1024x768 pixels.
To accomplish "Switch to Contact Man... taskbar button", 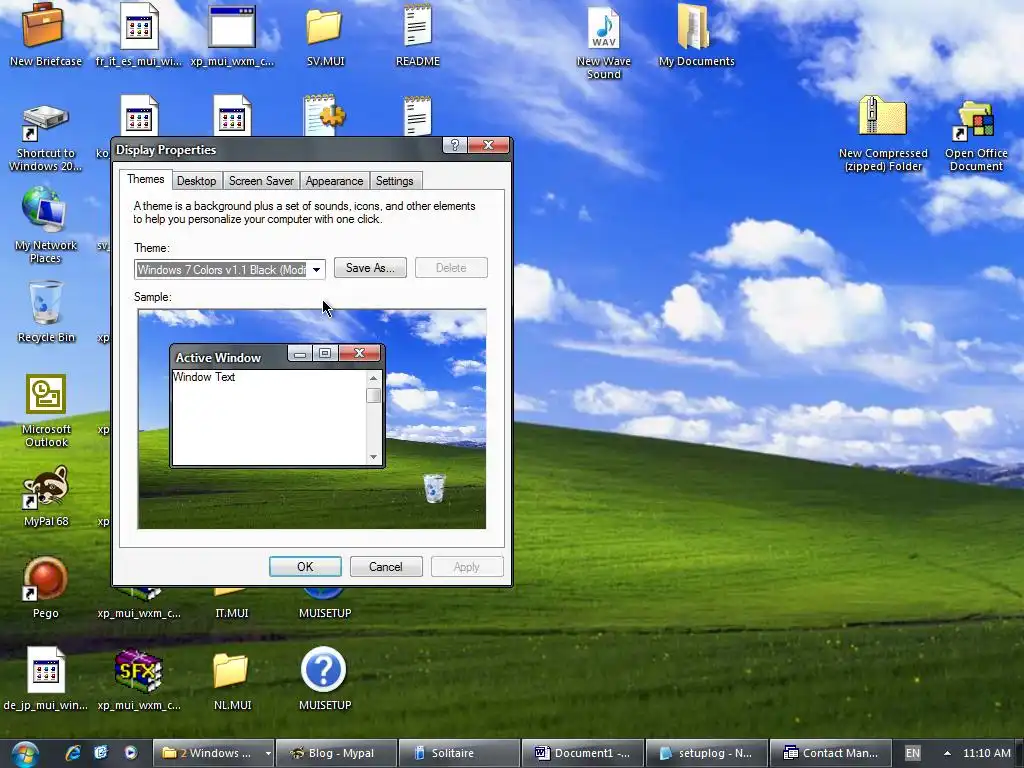I will [829, 753].
